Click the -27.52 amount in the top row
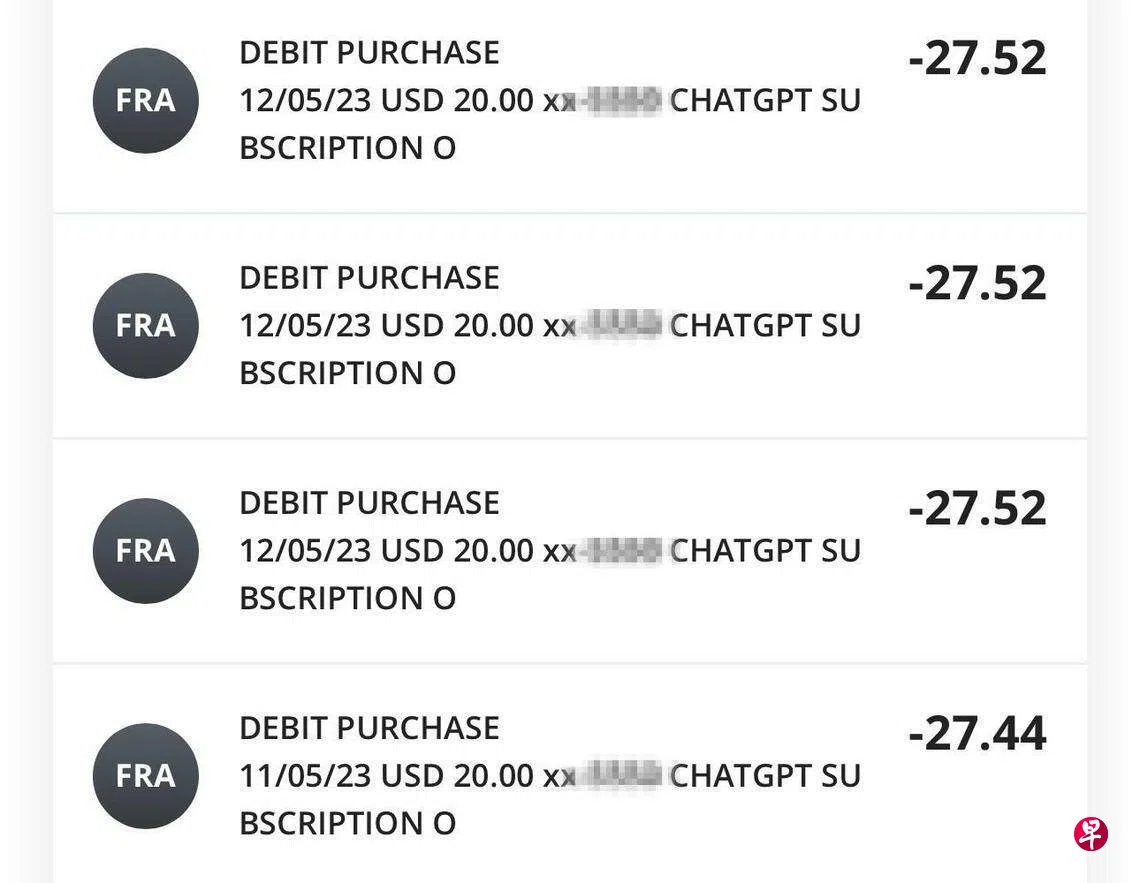1140x883 pixels. pos(977,58)
